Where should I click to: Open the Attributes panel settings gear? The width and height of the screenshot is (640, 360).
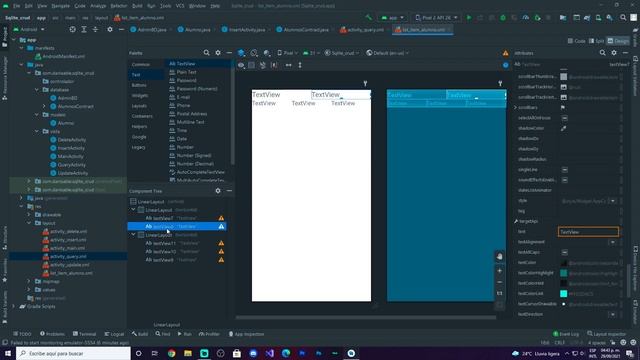click(x=614, y=53)
